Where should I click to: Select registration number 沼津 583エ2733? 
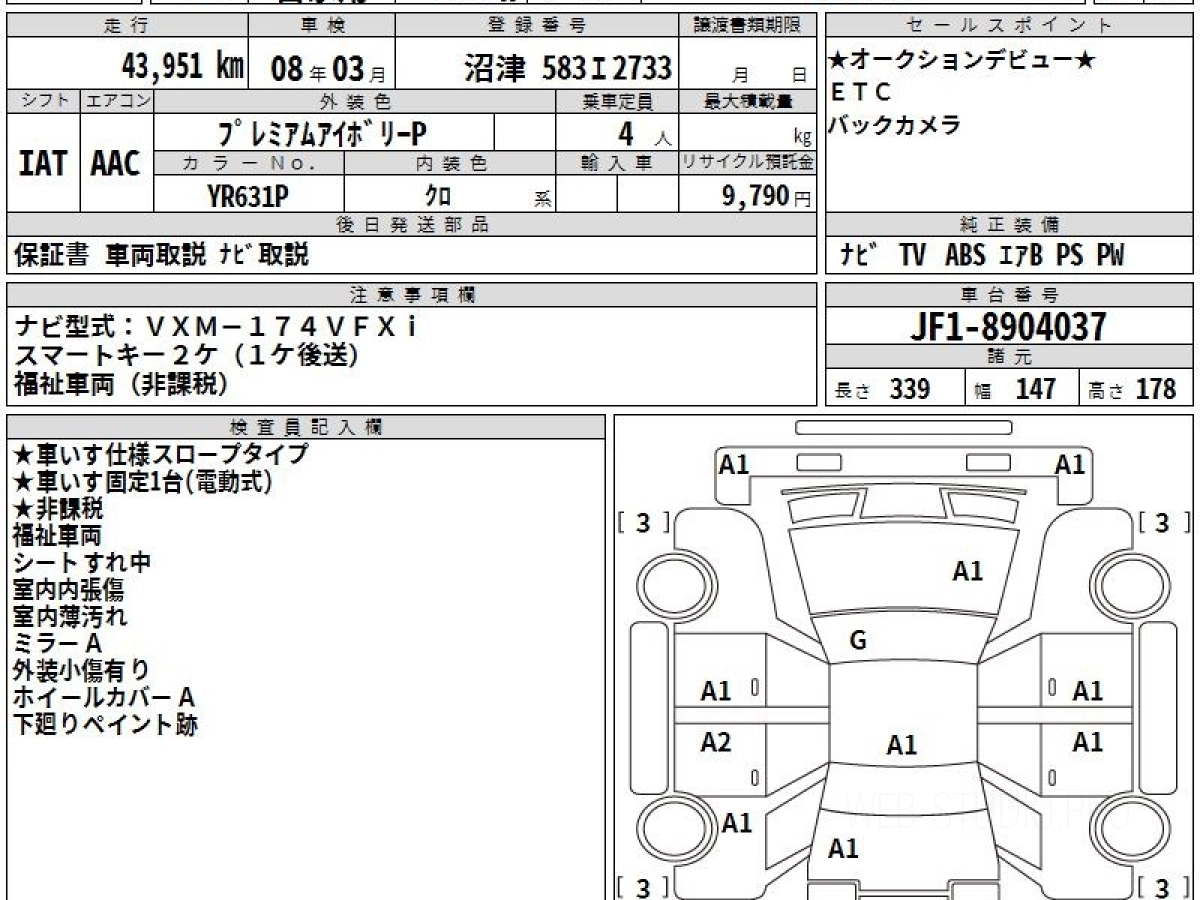pyautogui.click(x=567, y=68)
